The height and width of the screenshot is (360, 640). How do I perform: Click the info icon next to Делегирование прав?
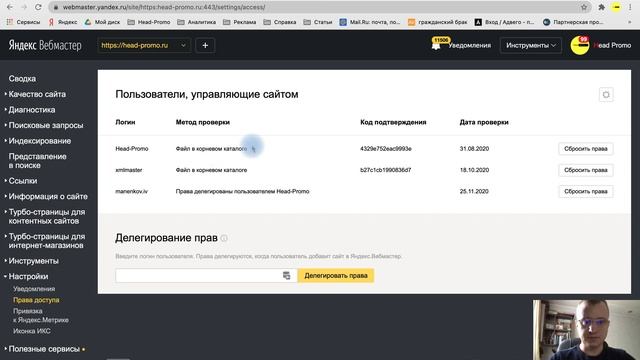click(x=224, y=238)
